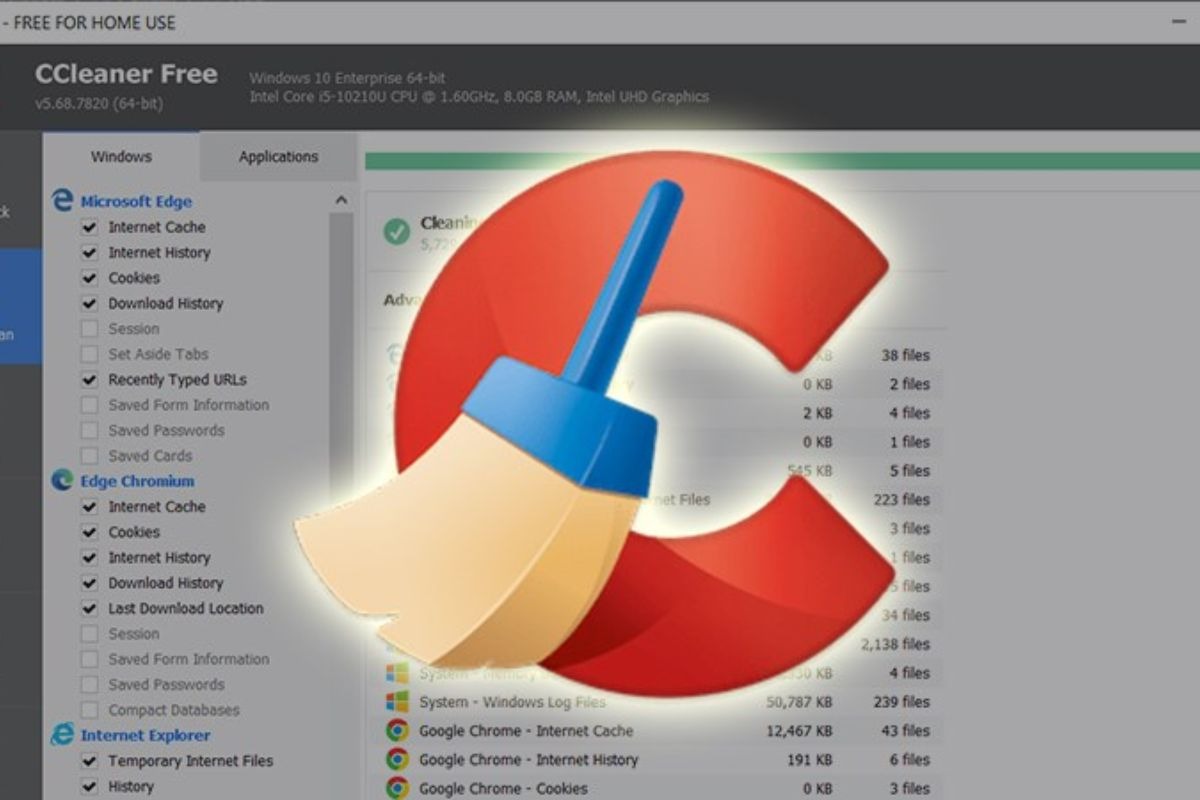Select the Internet Explorer section heading

pos(145,735)
